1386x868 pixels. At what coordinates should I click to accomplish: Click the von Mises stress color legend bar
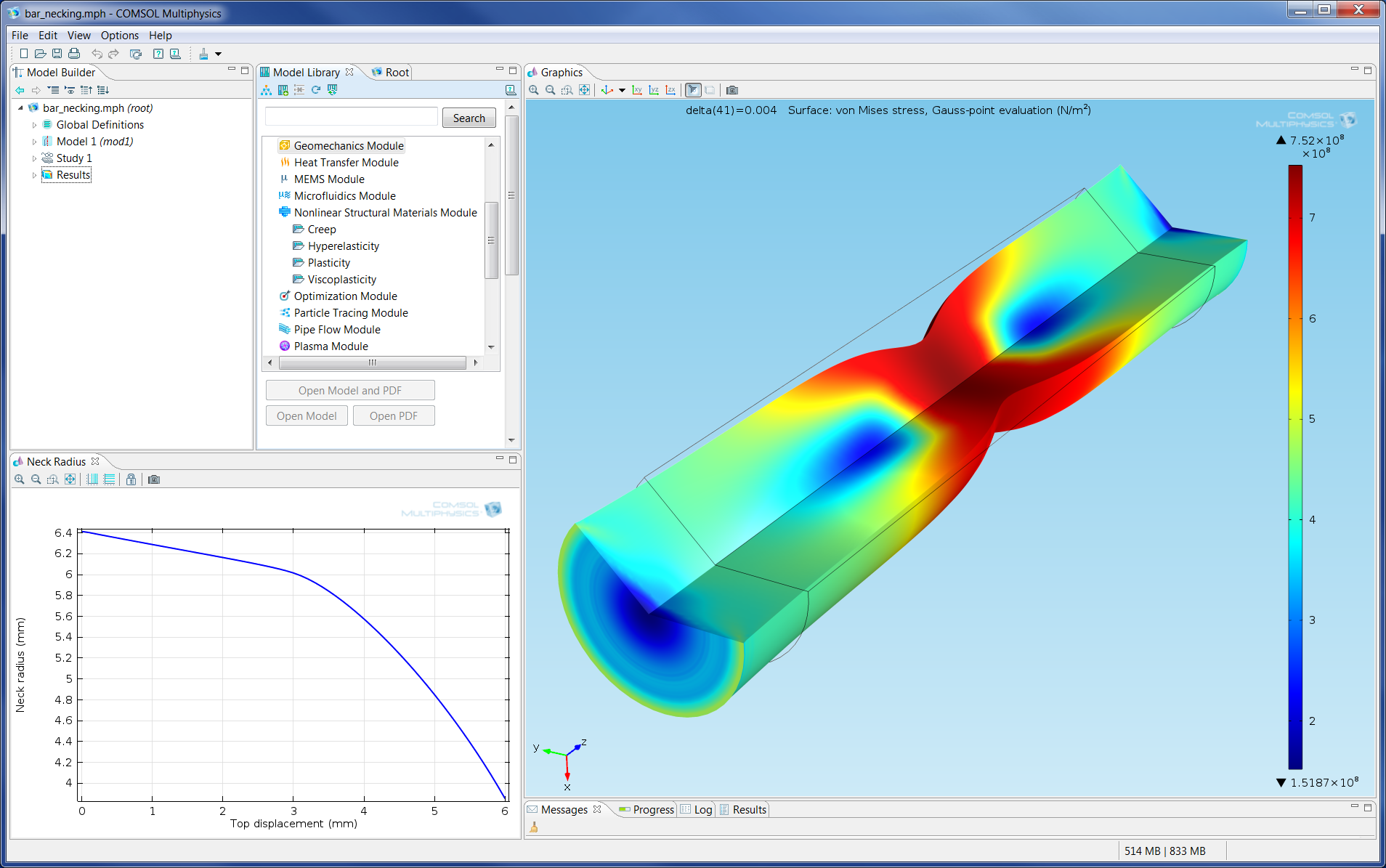coord(1295,466)
